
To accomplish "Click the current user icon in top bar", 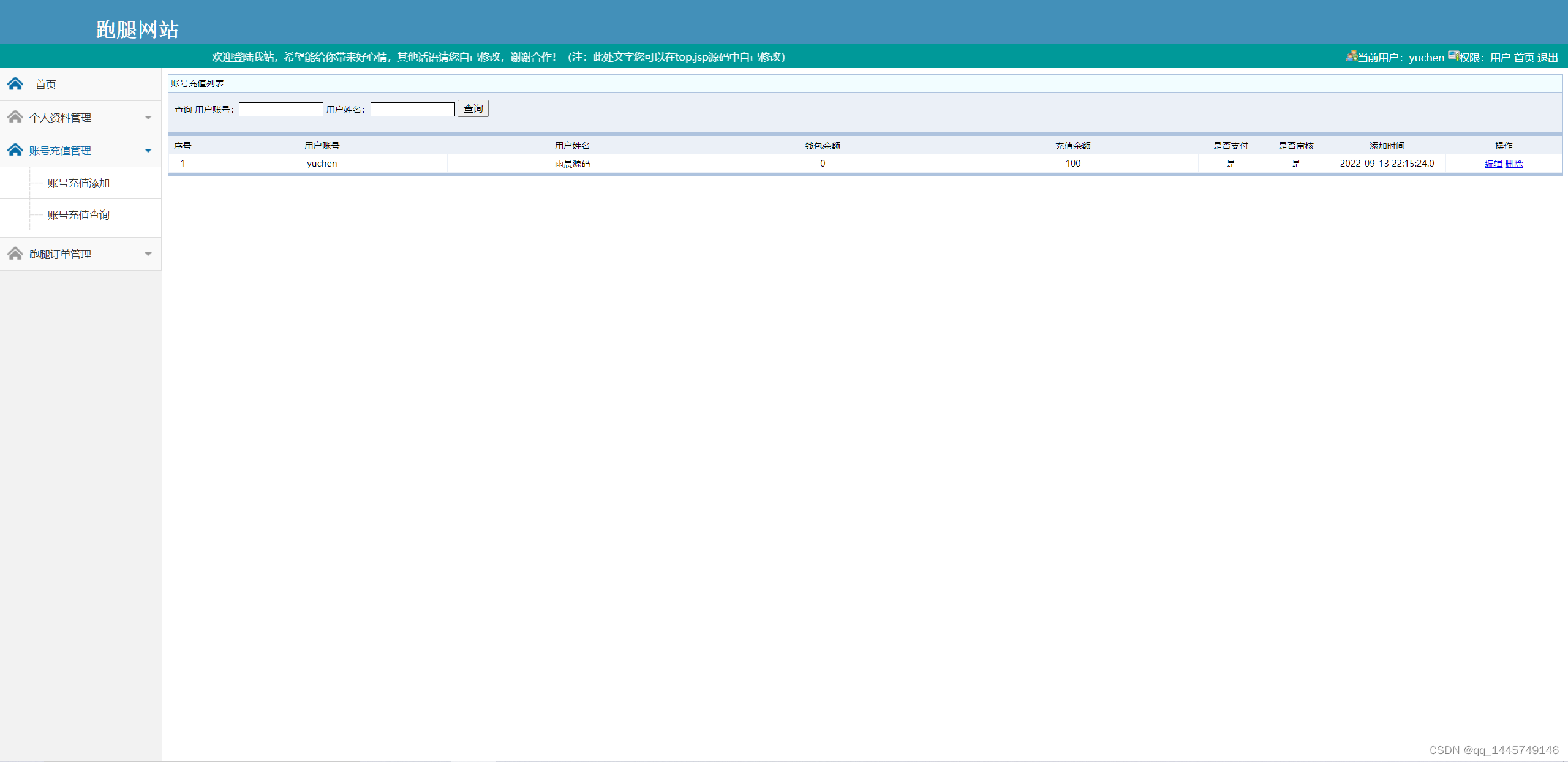I will 1351,56.
